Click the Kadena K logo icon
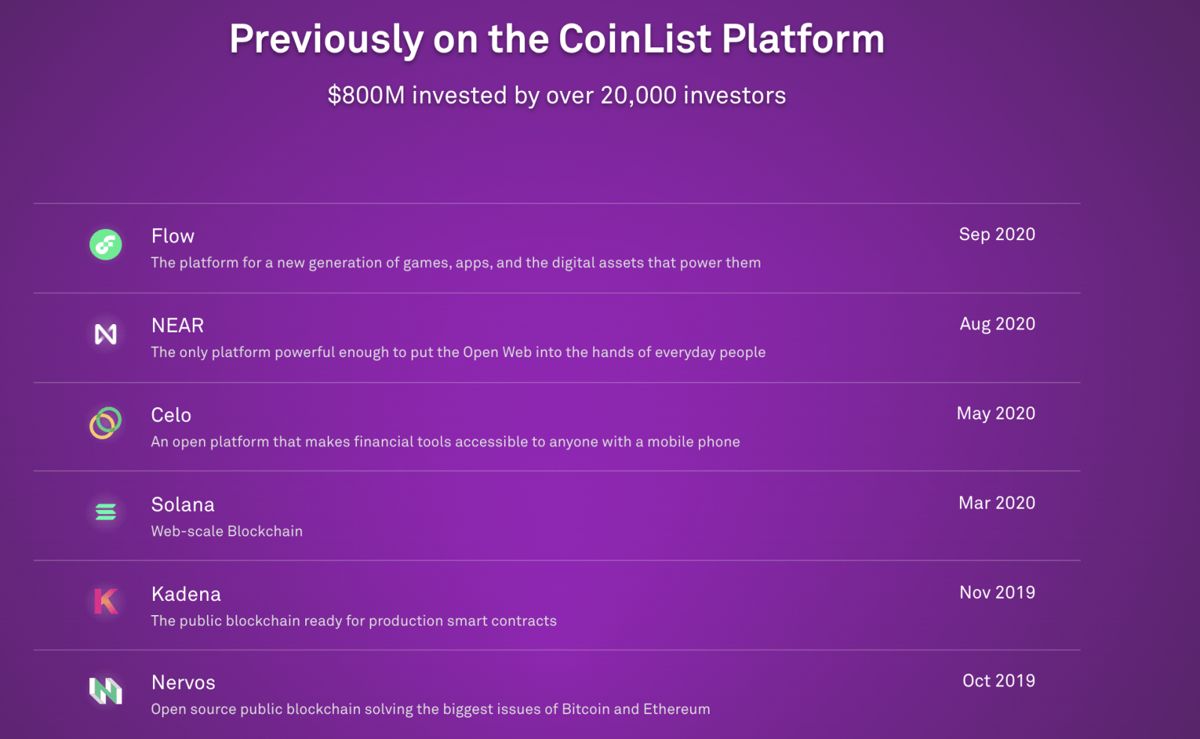The width and height of the screenshot is (1200, 739). (106, 601)
